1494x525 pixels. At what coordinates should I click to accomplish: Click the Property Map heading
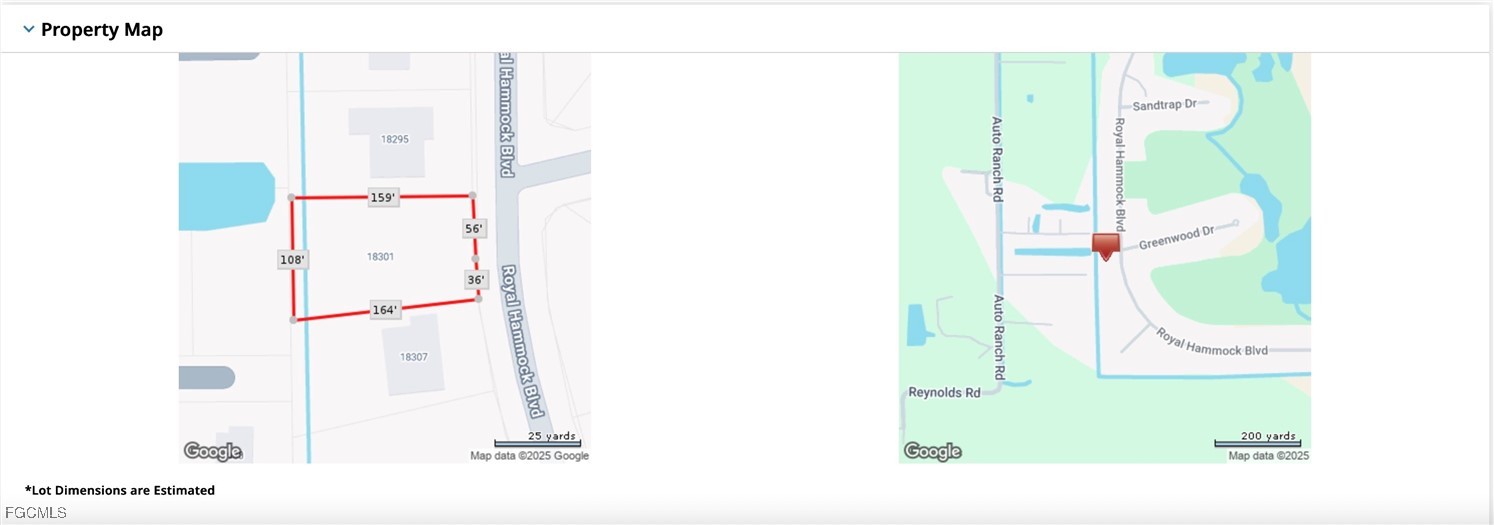click(x=102, y=30)
